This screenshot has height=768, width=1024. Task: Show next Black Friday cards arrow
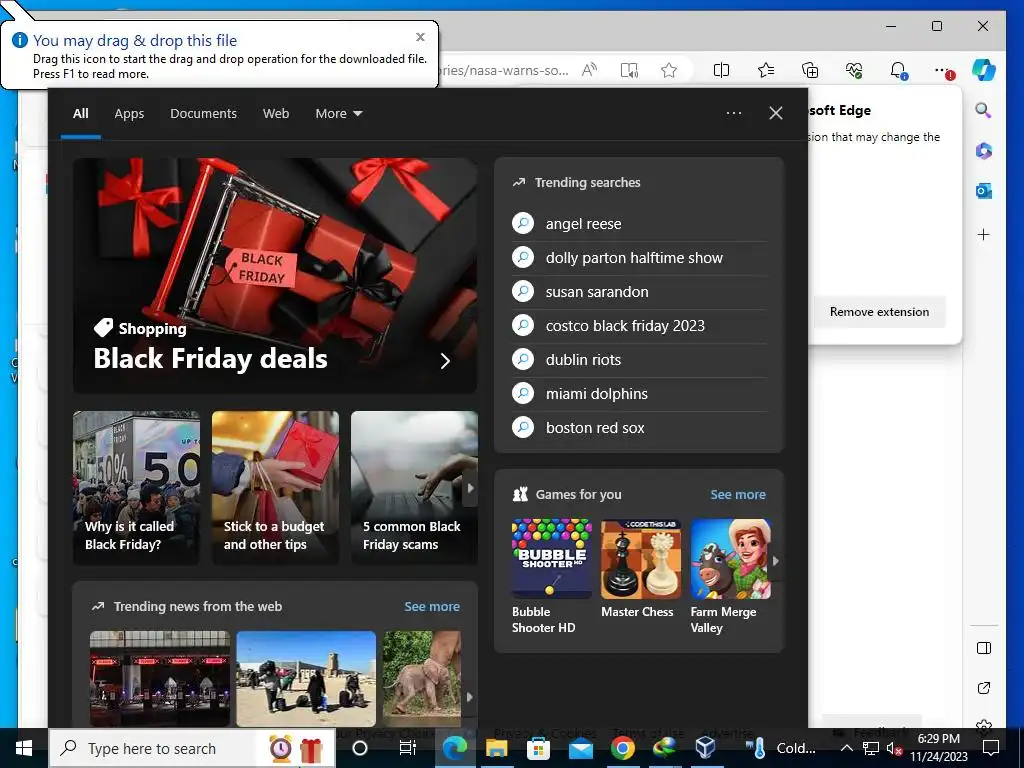470,487
